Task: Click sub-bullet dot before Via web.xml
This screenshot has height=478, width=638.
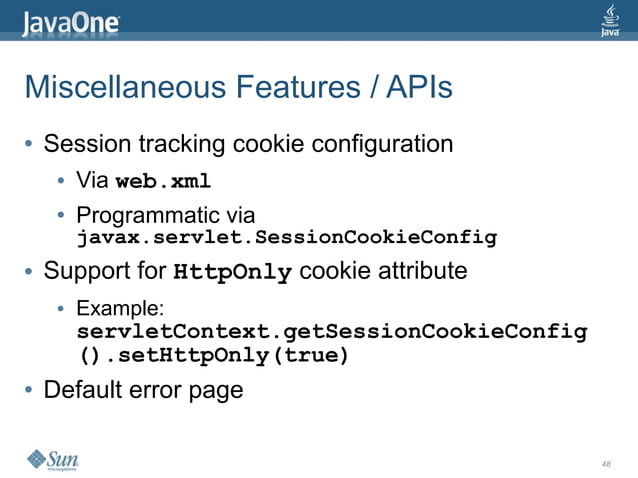Action: click(61, 180)
